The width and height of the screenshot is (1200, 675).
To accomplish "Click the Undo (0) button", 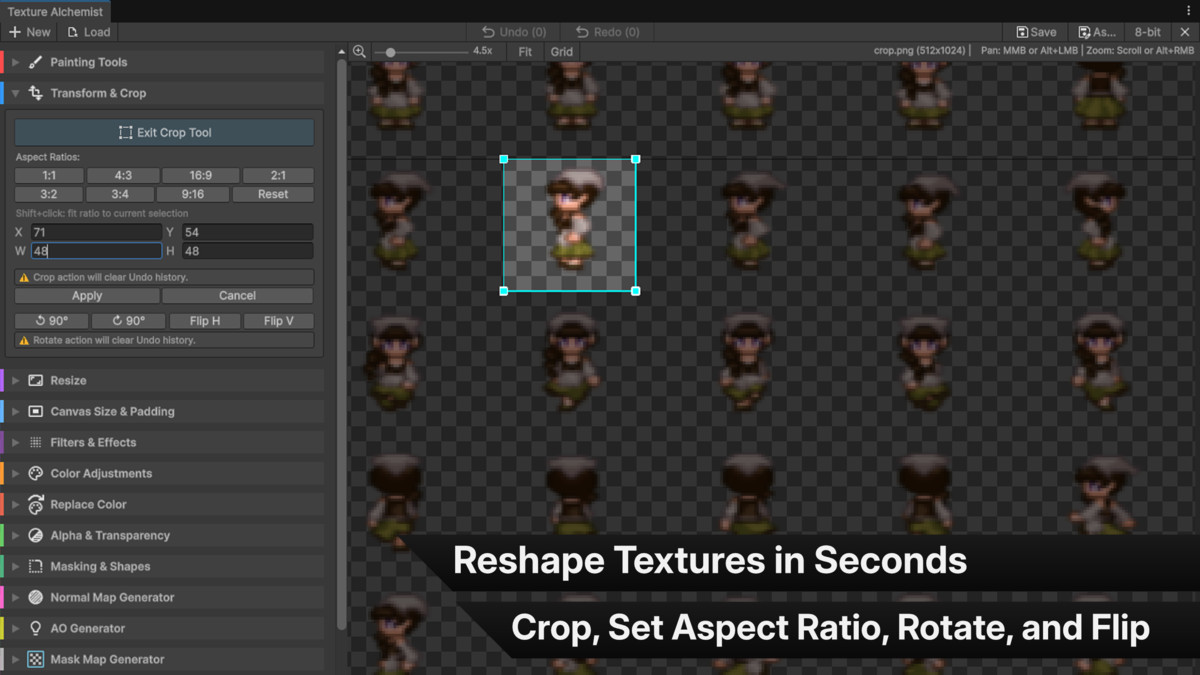I will click(514, 32).
